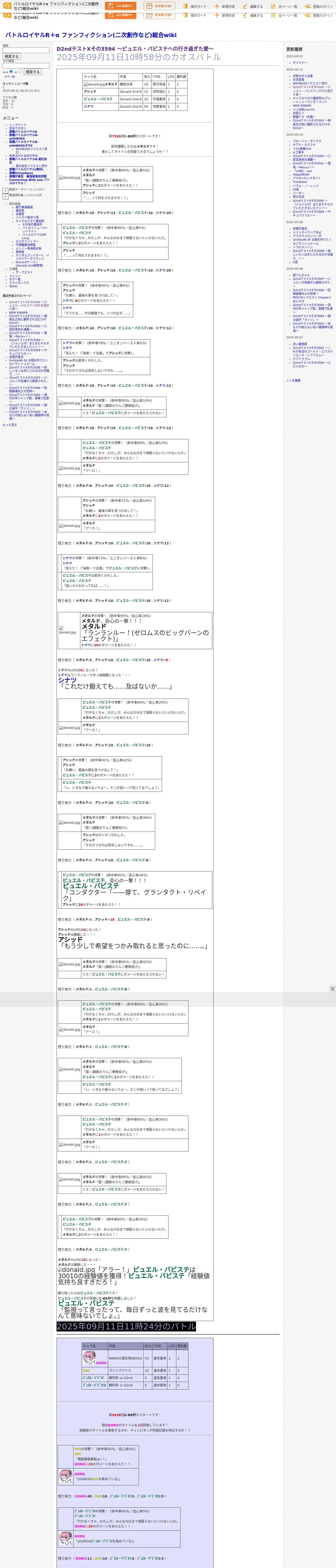This screenshot has height=1568, width=336.
Task: Click 検索する button next to and/or radios
Action: pyautogui.click(x=32, y=72)
